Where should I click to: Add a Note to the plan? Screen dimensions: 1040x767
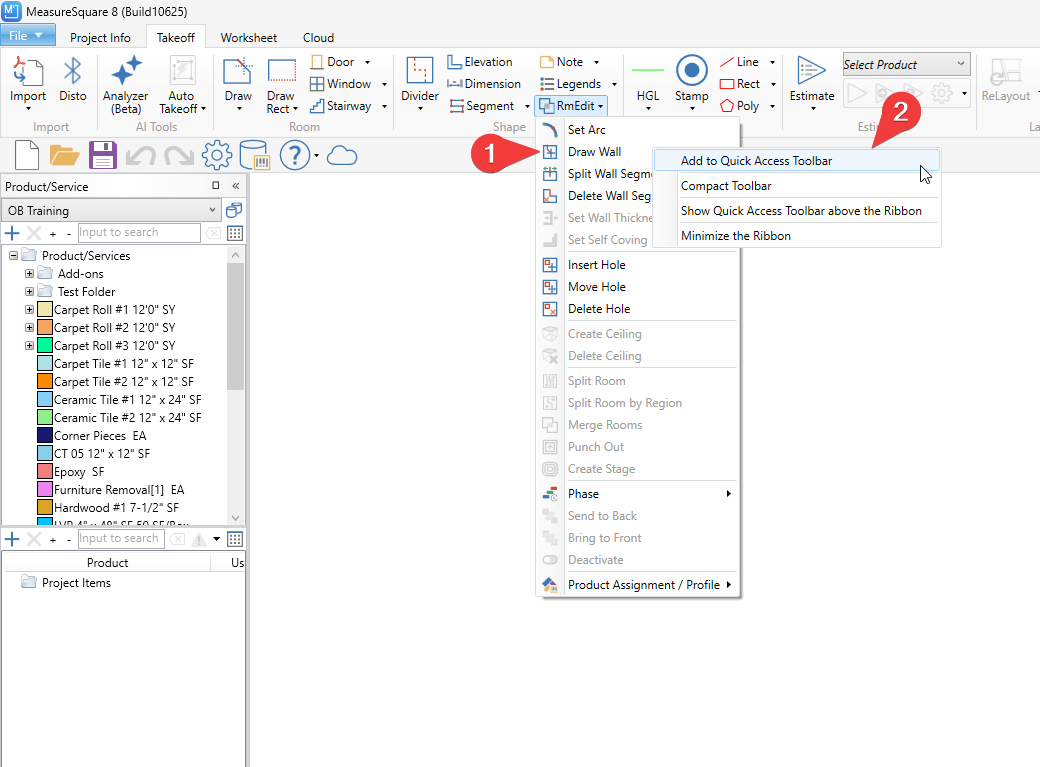562,62
